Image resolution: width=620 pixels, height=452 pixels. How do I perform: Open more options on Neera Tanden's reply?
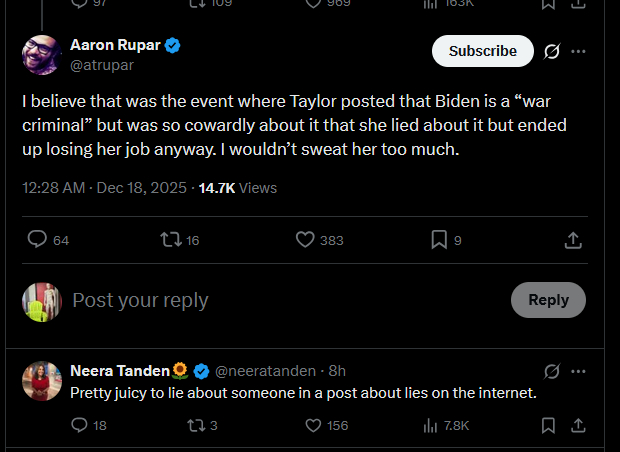coord(578,371)
